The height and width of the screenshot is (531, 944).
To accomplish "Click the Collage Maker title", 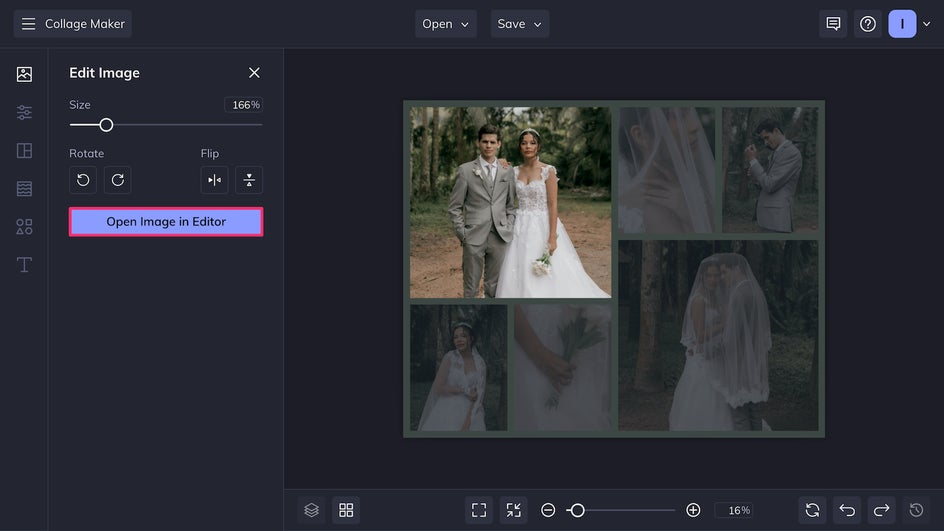I will (85, 24).
